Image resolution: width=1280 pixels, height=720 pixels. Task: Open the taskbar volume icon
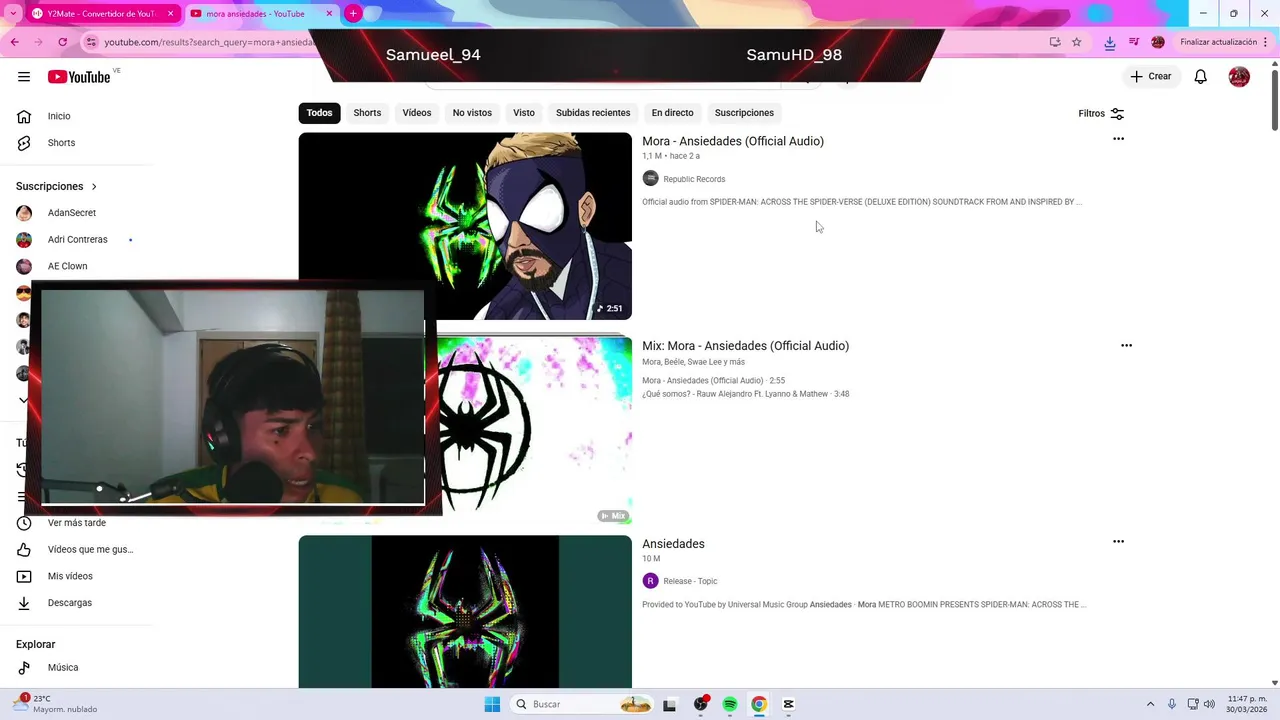(1209, 704)
